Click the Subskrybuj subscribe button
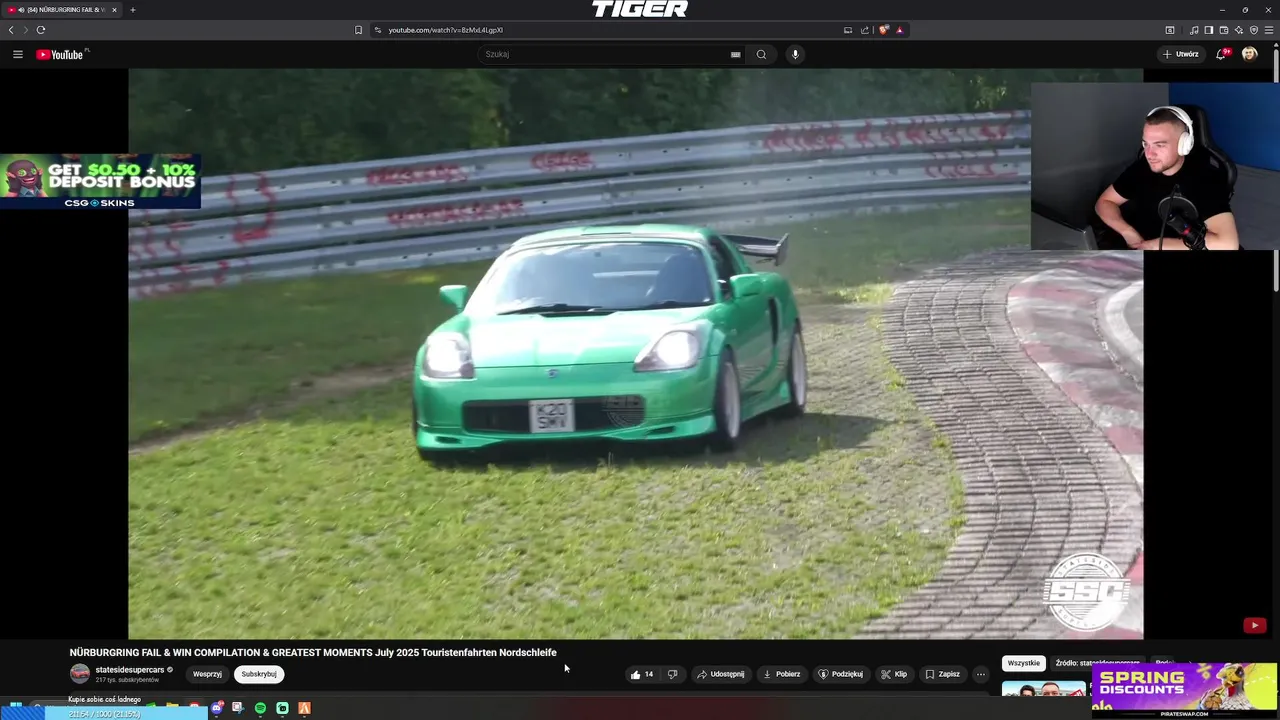The image size is (1280, 720). tap(259, 674)
